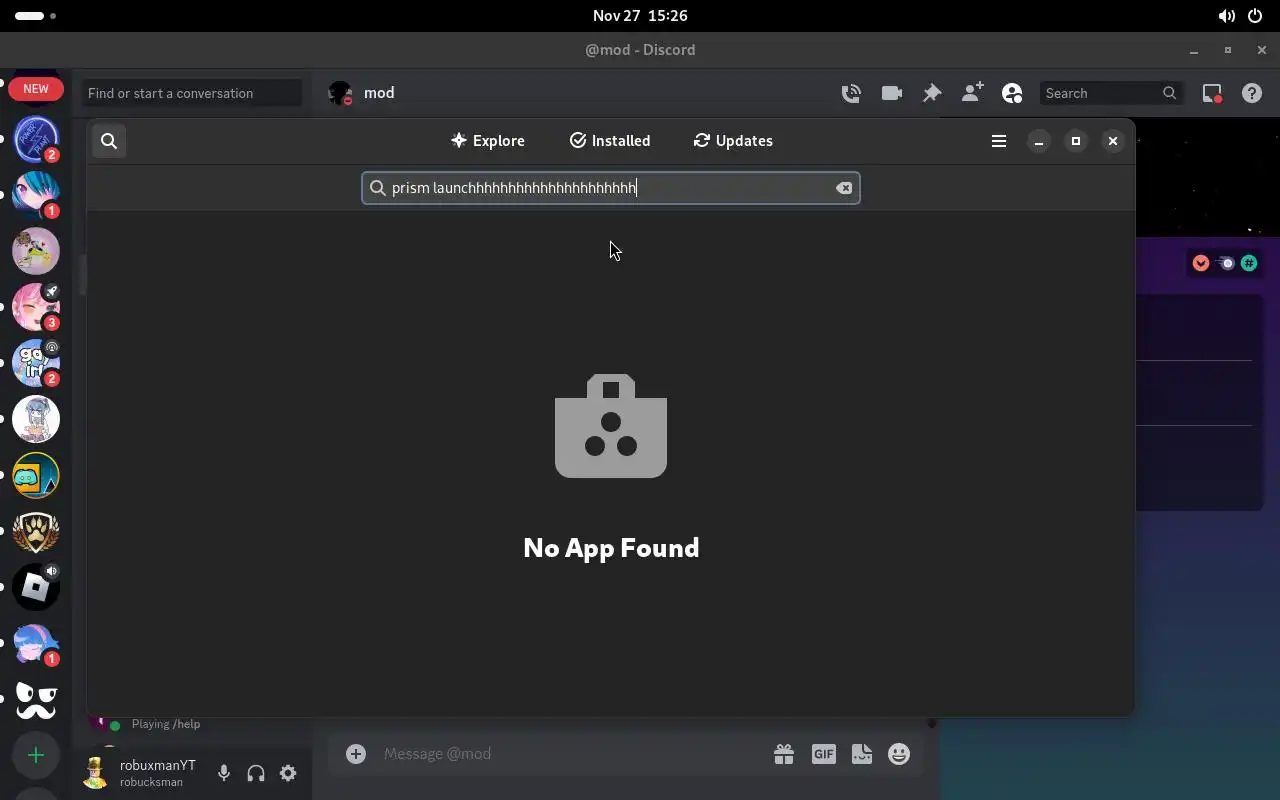Open the Discord inbox icon
This screenshot has width=1280, height=800.
coord(1212,93)
